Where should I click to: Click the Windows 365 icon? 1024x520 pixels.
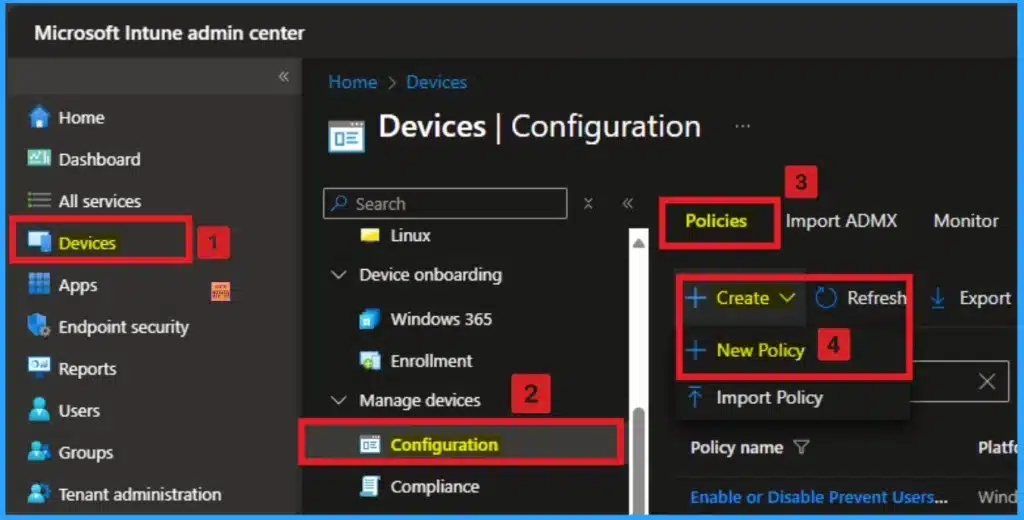click(x=370, y=319)
